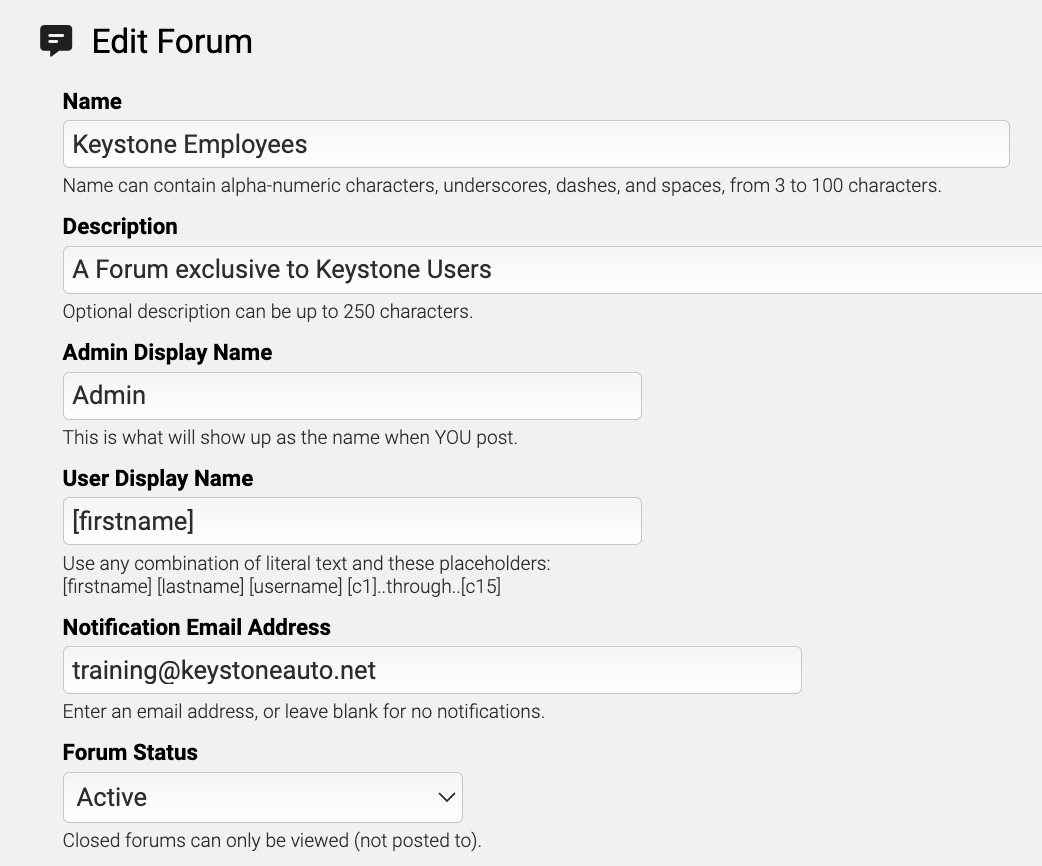Click the User Display Name field with [firstname]
The height and width of the screenshot is (866, 1042).
pyautogui.click(x=352, y=521)
